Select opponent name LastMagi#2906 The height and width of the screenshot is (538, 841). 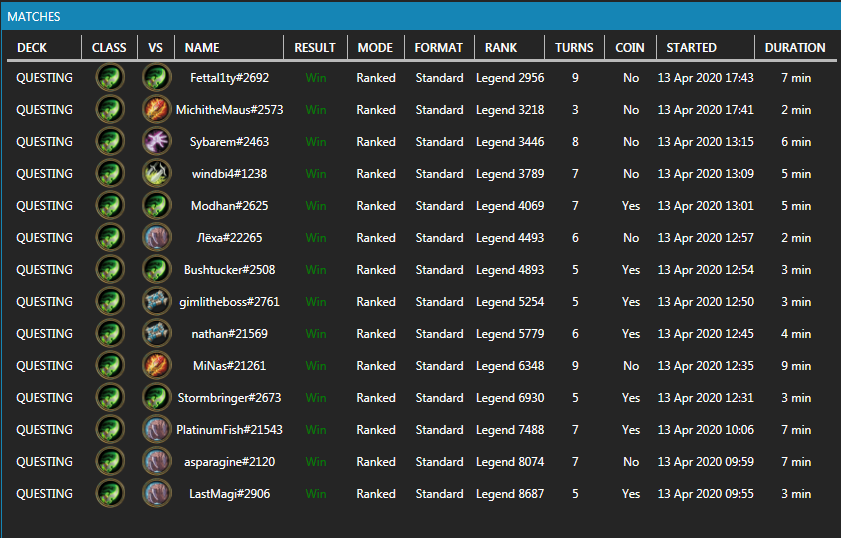pos(230,494)
